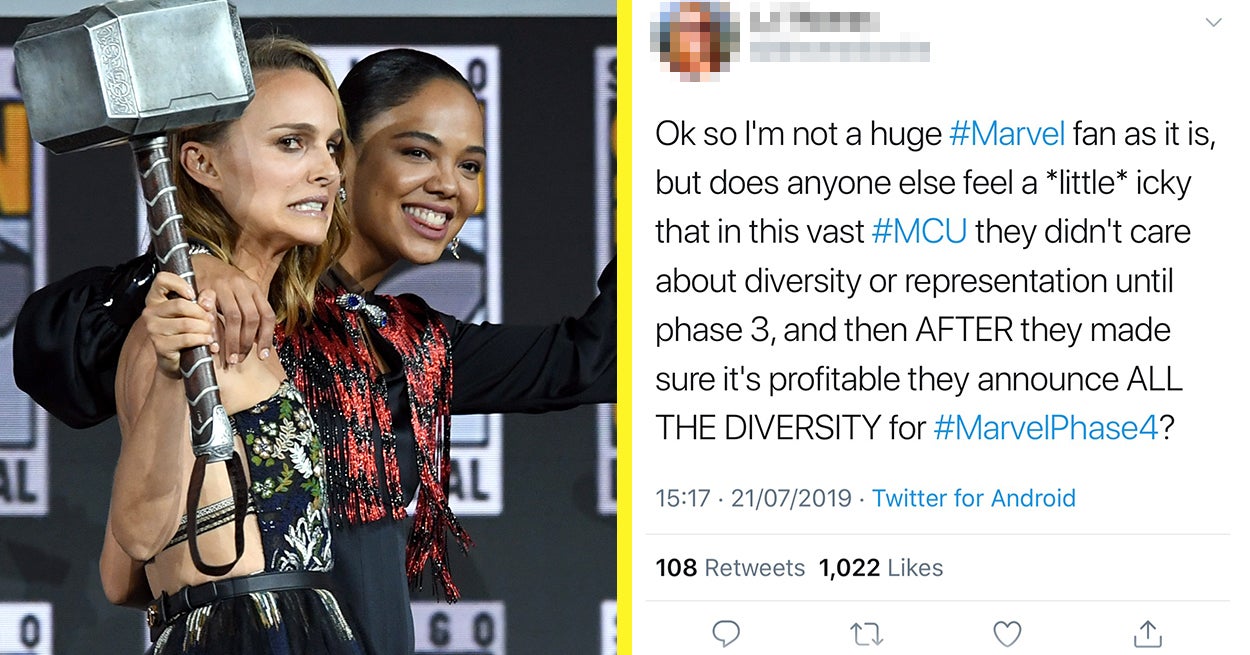The height and width of the screenshot is (655, 1250).
Task: Open the #Marvel hashtag
Action: coord(1006,134)
